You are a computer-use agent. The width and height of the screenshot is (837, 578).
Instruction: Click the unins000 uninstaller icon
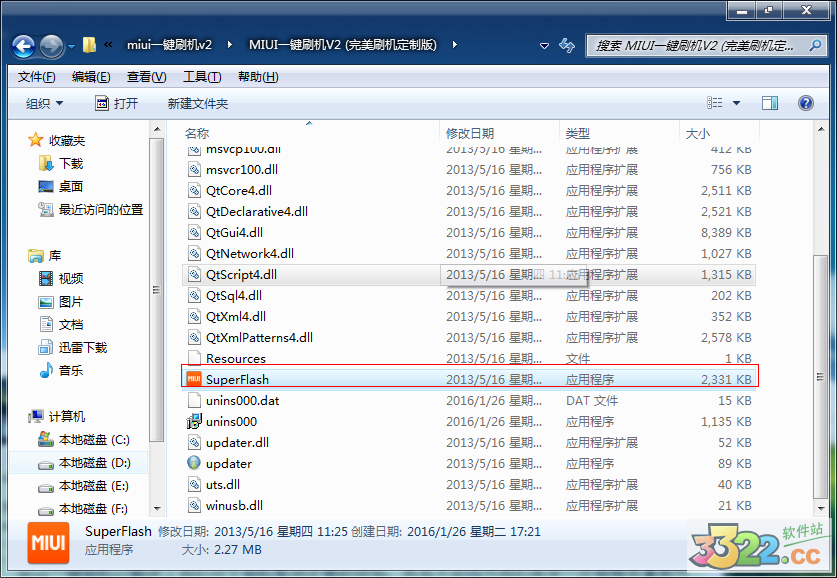coord(194,421)
